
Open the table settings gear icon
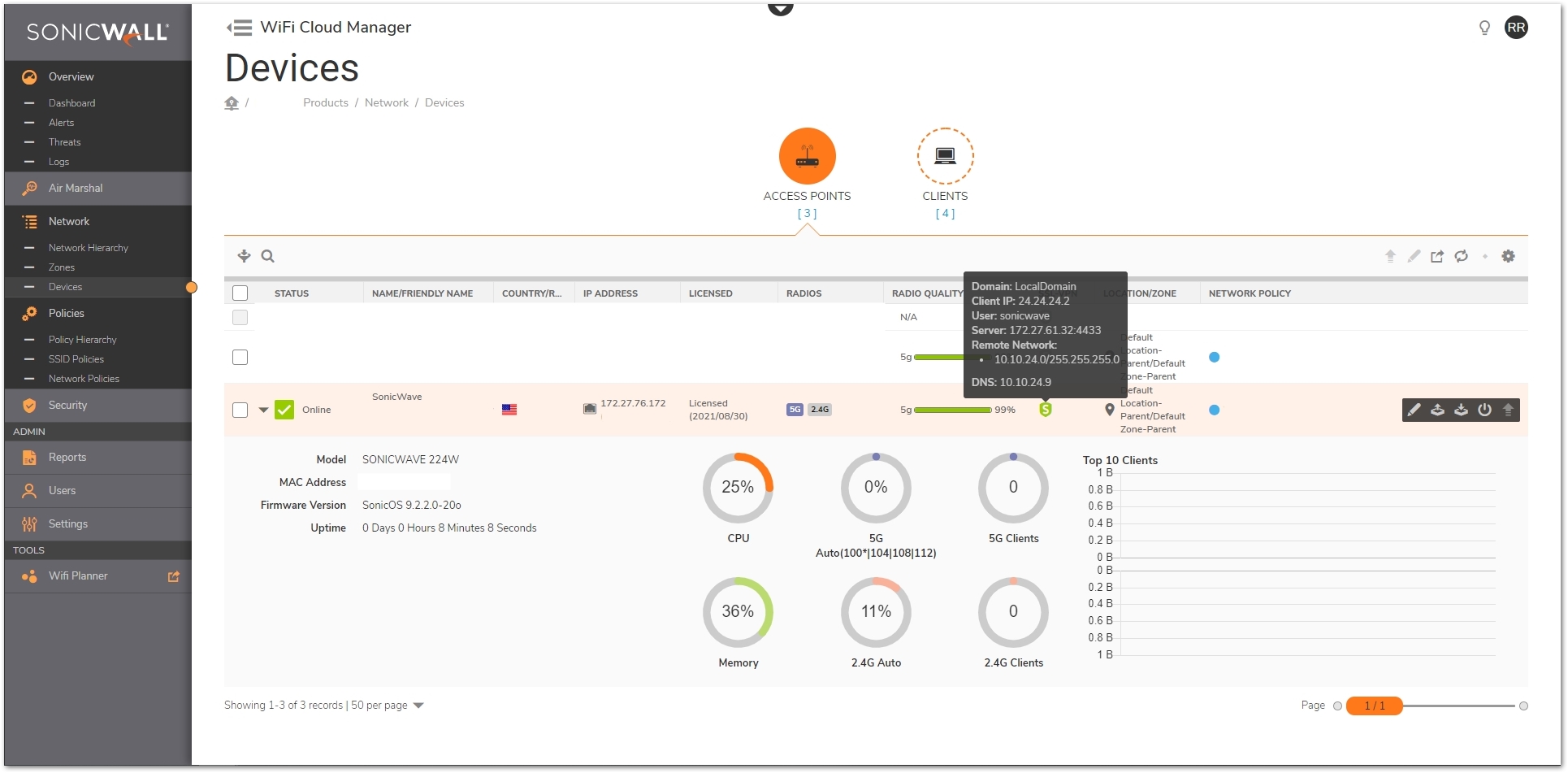click(1508, 256)
